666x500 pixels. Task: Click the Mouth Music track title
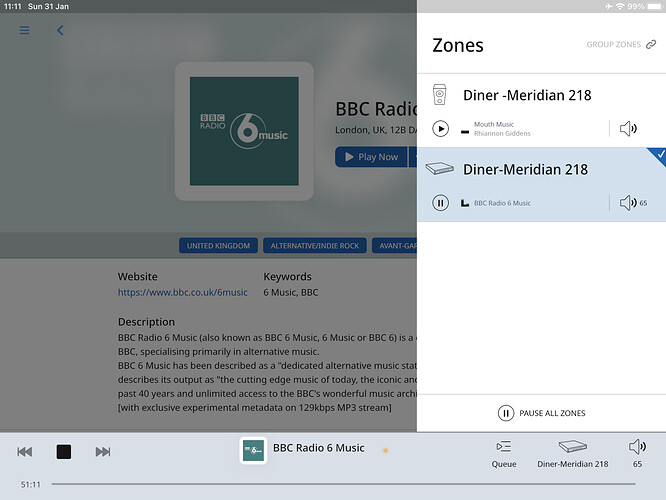pos(494,124)
